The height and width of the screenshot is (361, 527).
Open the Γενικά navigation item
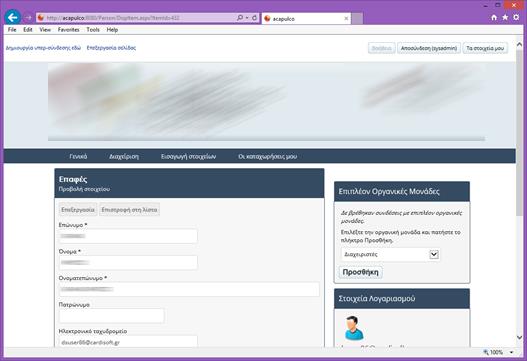(x=78, y=156)
